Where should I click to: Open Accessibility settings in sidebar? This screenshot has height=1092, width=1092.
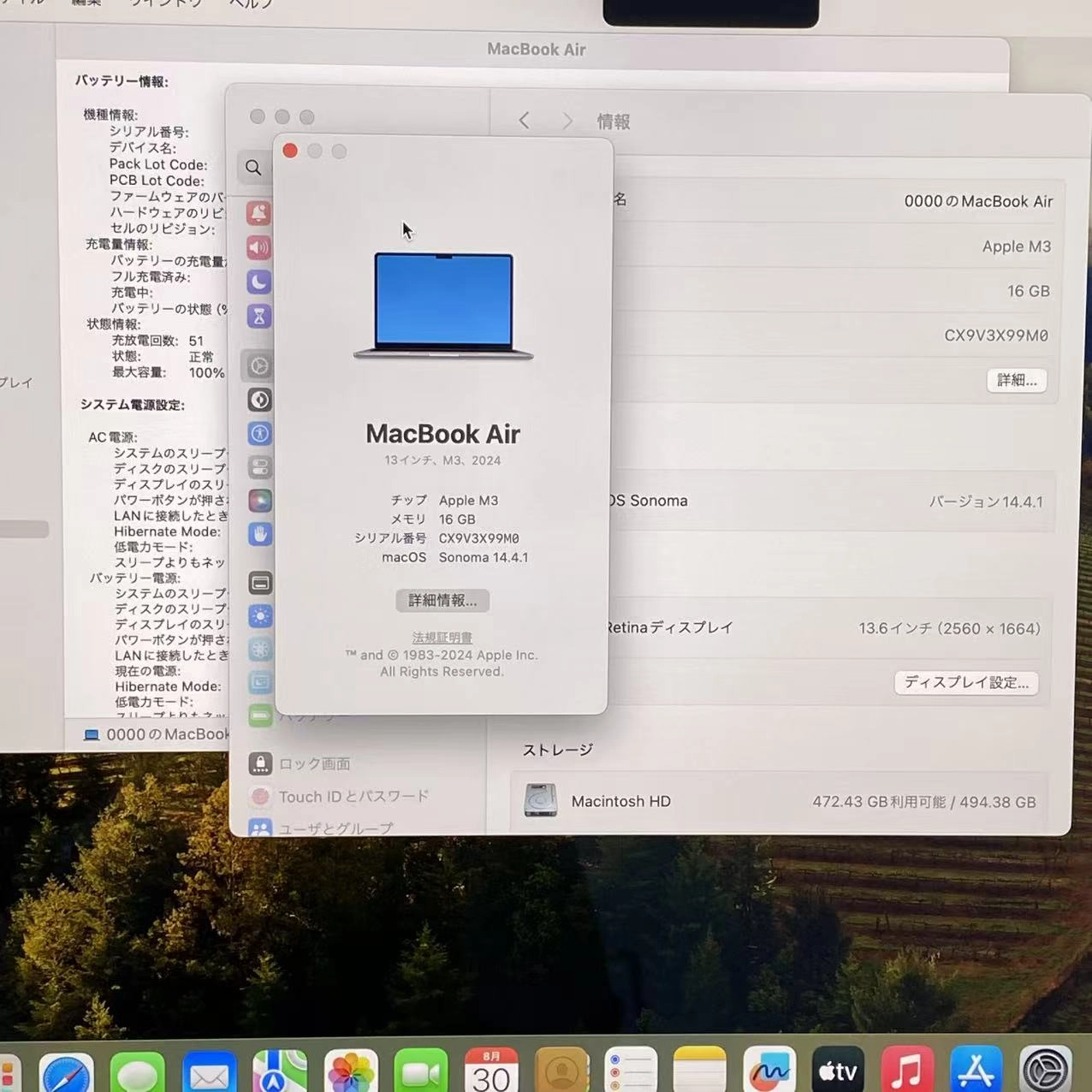pos(259,433)
